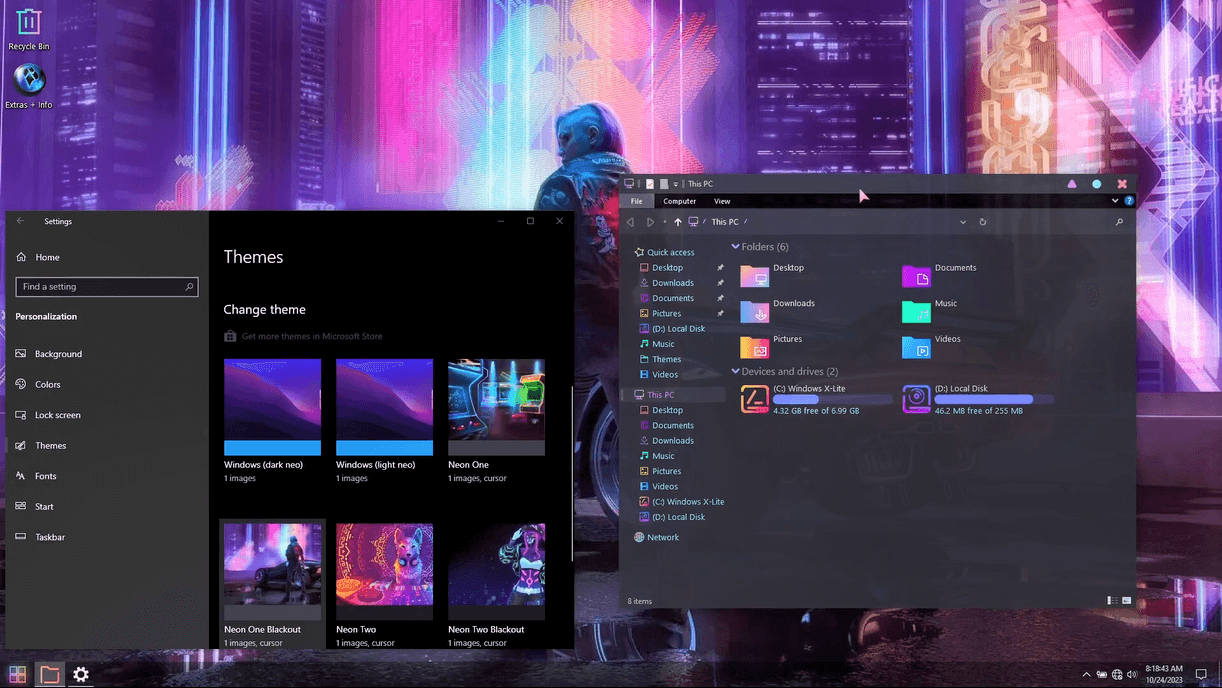Open the Recycle Bin desktop icon
This screenshot has height=688, width=1222.
(x=29, y=22)
